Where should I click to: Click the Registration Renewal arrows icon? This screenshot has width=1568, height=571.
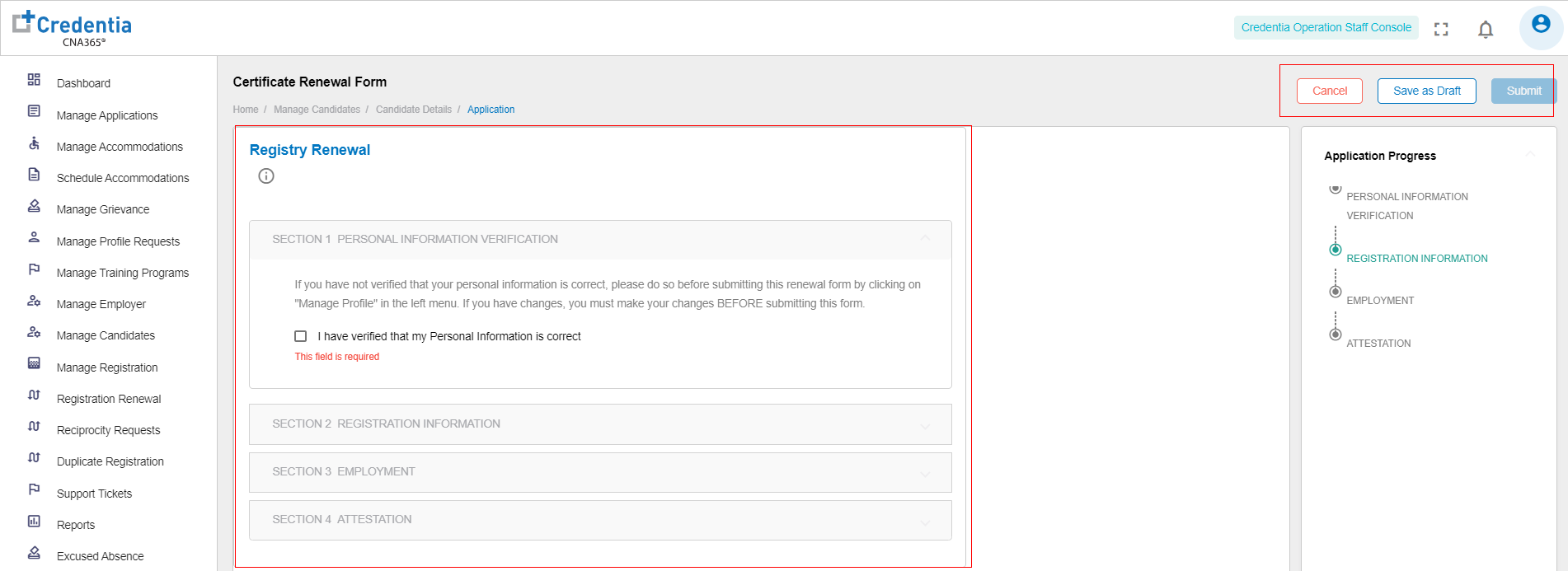pyautogui.click(x=34, y=395)
